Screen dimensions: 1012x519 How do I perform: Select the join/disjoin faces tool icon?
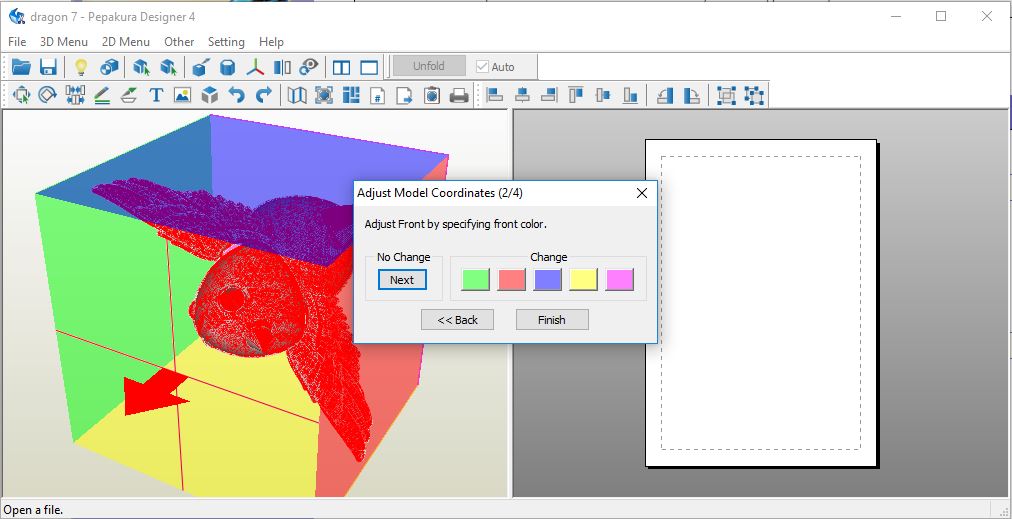(x=75, y=96)
